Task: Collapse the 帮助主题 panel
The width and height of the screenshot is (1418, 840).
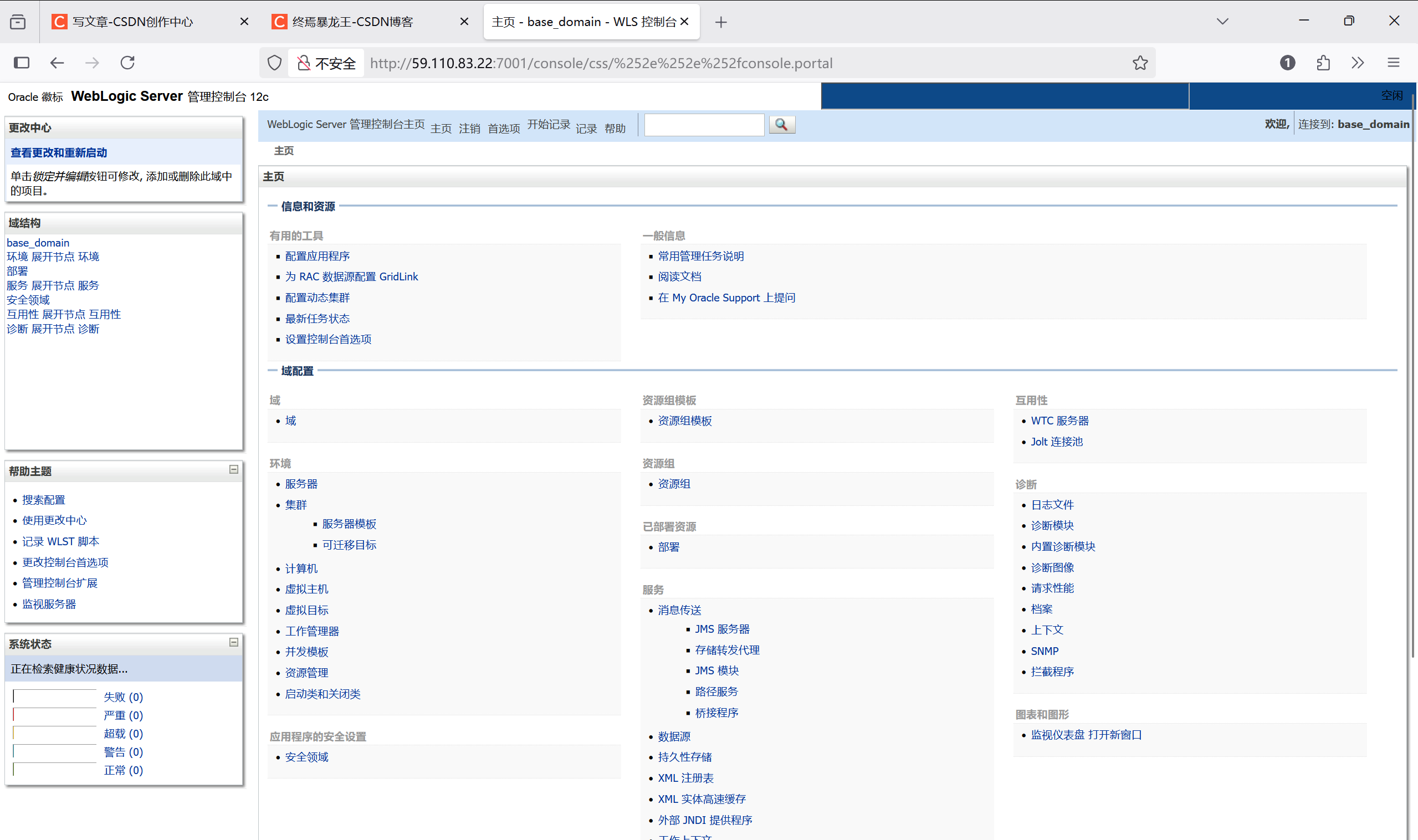Action: pyautogui.click(x=234, y=469)
